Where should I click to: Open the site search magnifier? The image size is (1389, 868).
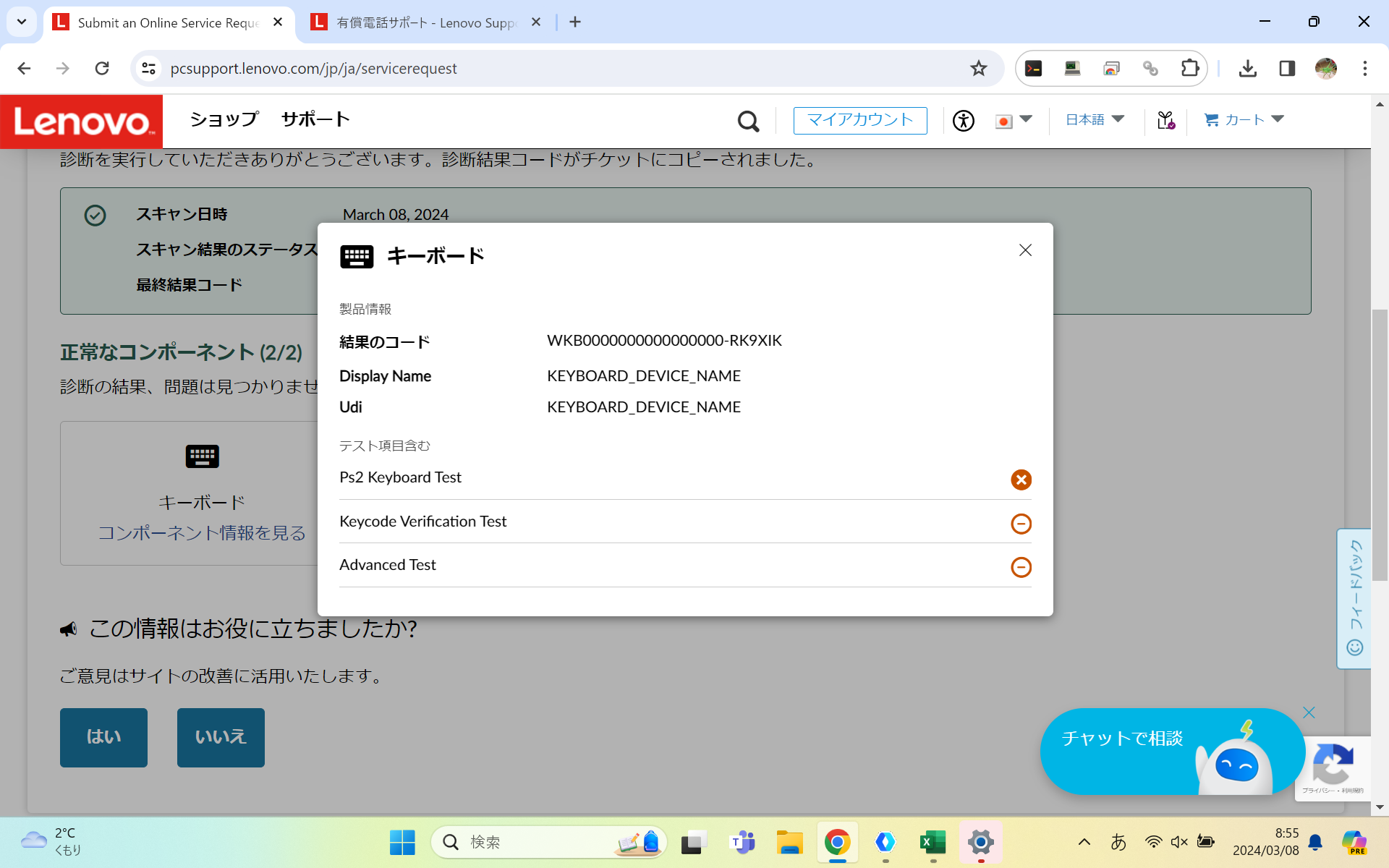(748, 121)
